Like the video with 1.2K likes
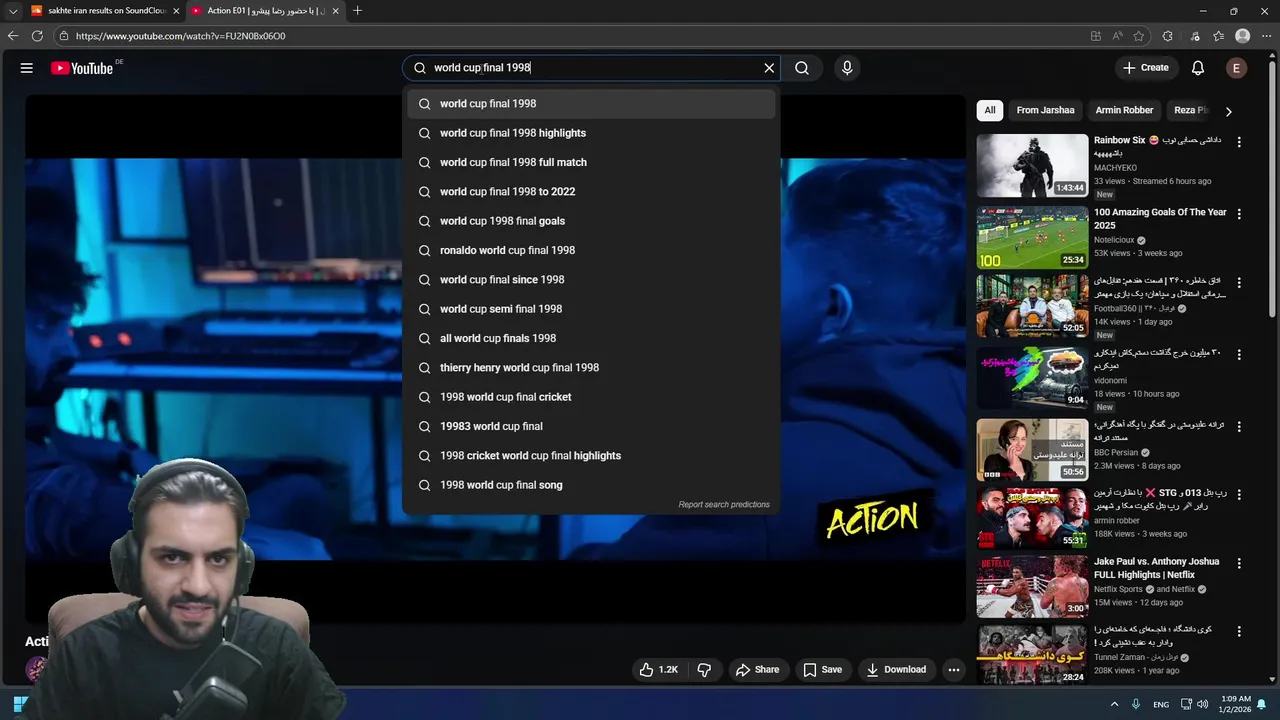 pyautogui.click(x=658, y=670)
